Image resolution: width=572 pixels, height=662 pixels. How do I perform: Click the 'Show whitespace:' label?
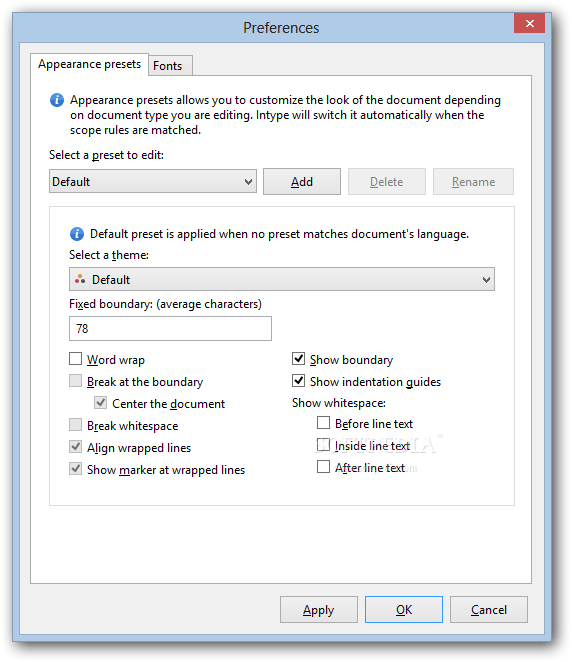pos(339,403)
